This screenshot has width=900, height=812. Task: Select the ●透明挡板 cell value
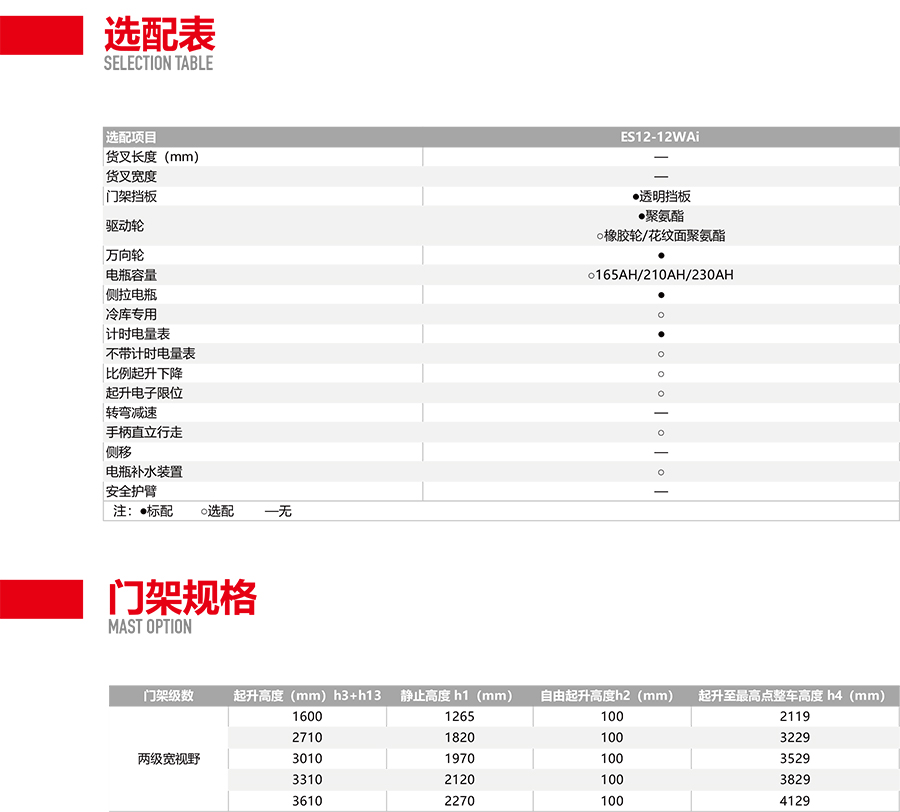coord(661,196)
